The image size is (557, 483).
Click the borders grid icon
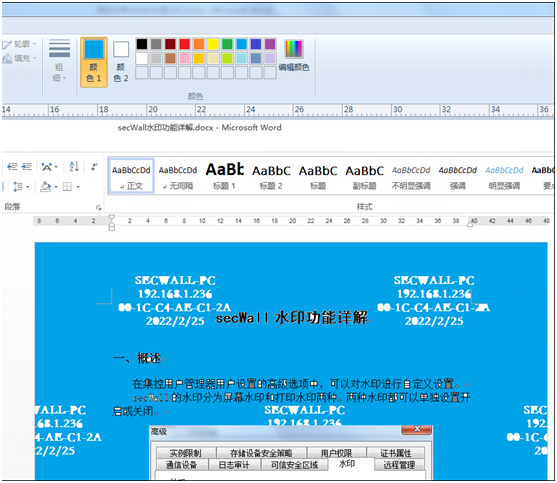pos(67,186)
